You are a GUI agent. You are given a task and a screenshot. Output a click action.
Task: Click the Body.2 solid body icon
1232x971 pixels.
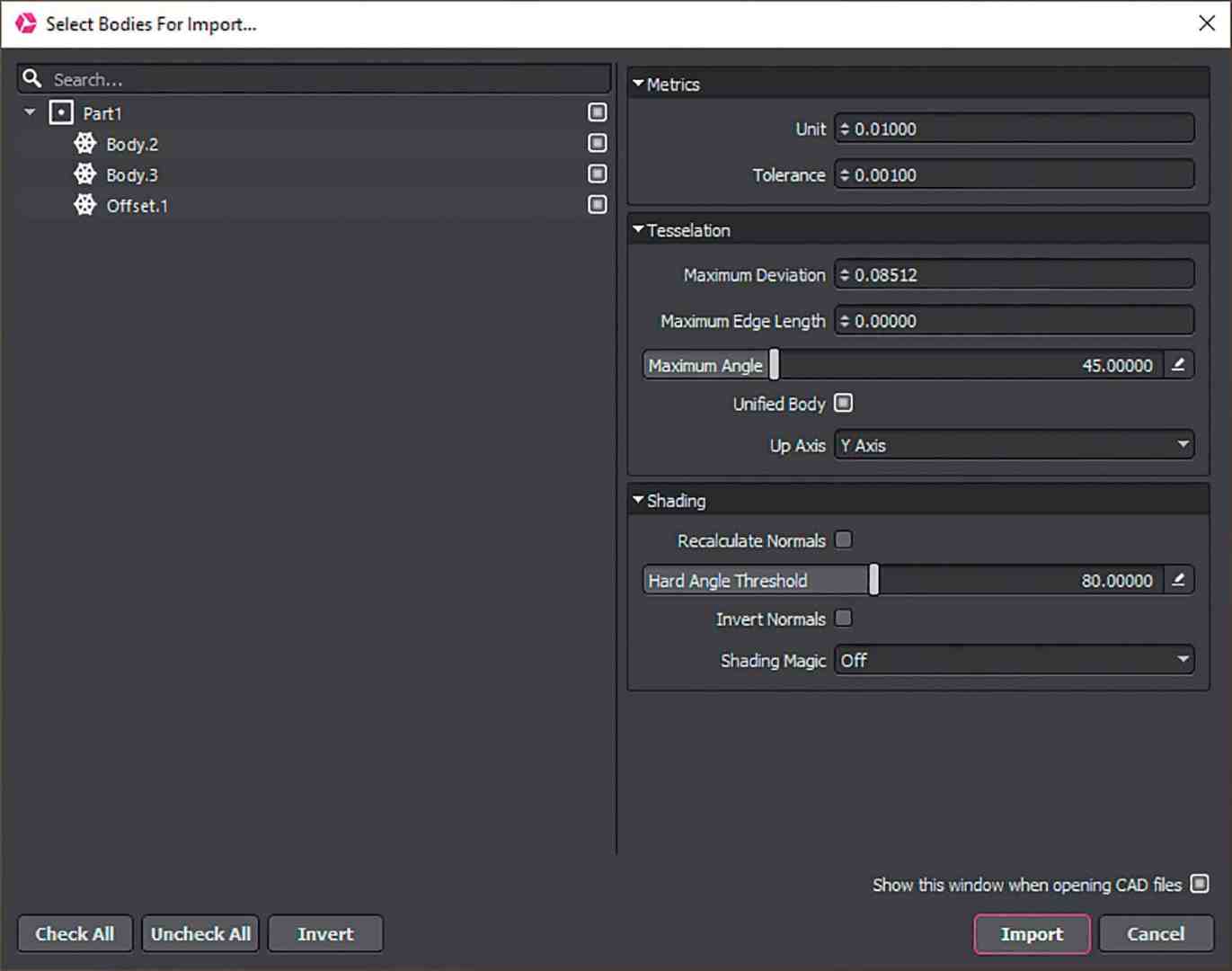[x=84, y=143]
